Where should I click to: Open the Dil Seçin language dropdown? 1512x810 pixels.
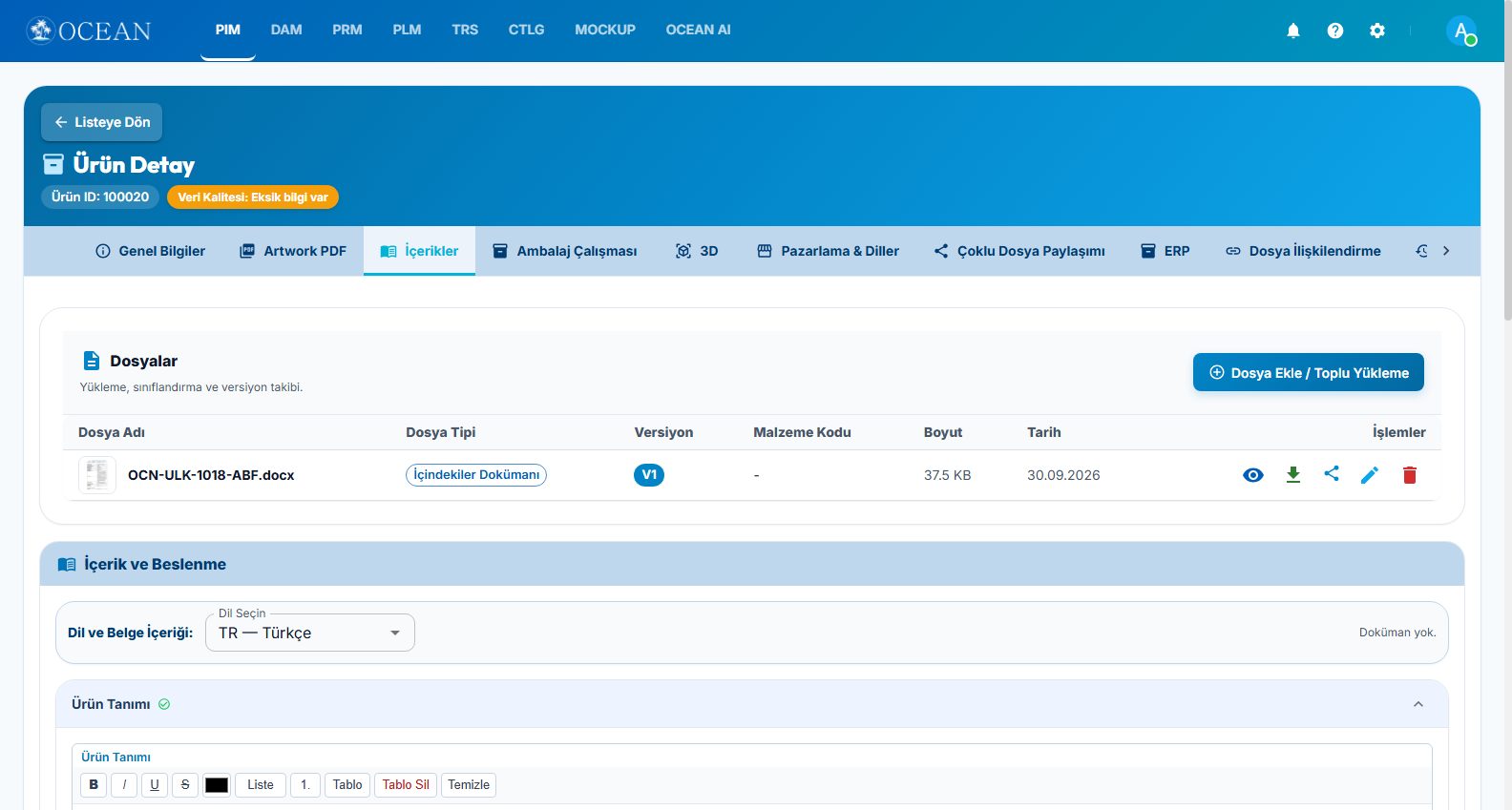pyautogui.click(x=310, y=633)
